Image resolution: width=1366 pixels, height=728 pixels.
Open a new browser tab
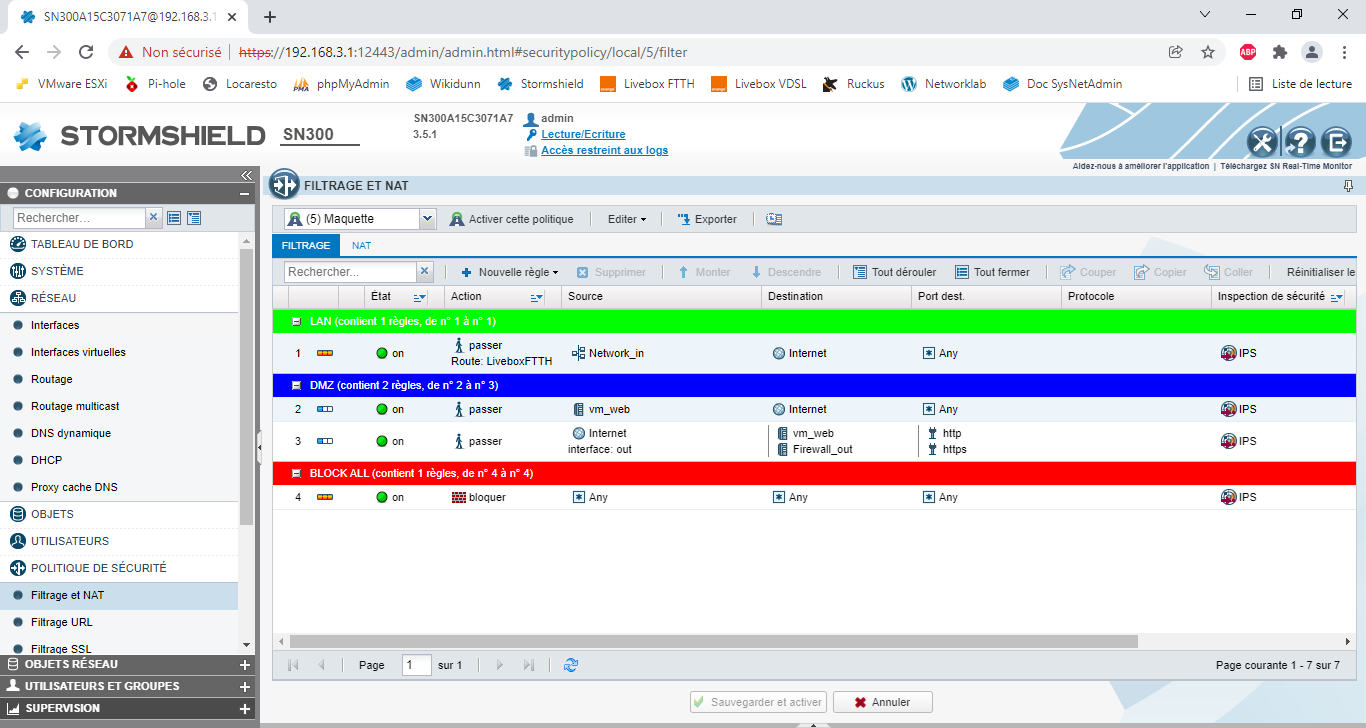click(x=269, y=17)
